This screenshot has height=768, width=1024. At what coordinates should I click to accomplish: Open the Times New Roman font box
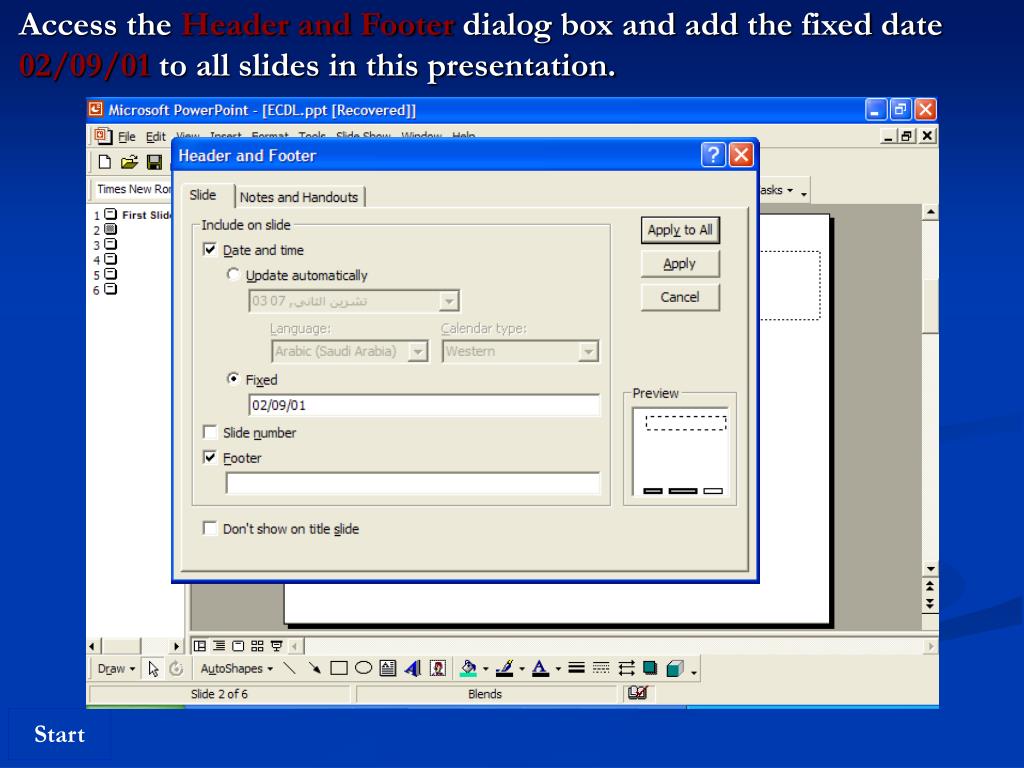133,189
